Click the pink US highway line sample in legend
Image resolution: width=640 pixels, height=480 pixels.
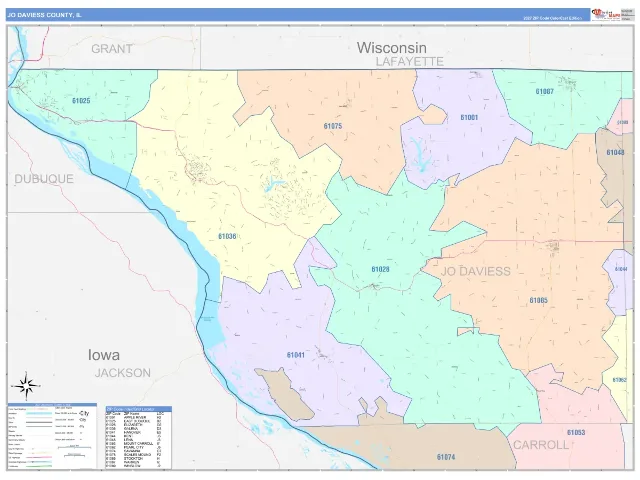tap(39, 457)
